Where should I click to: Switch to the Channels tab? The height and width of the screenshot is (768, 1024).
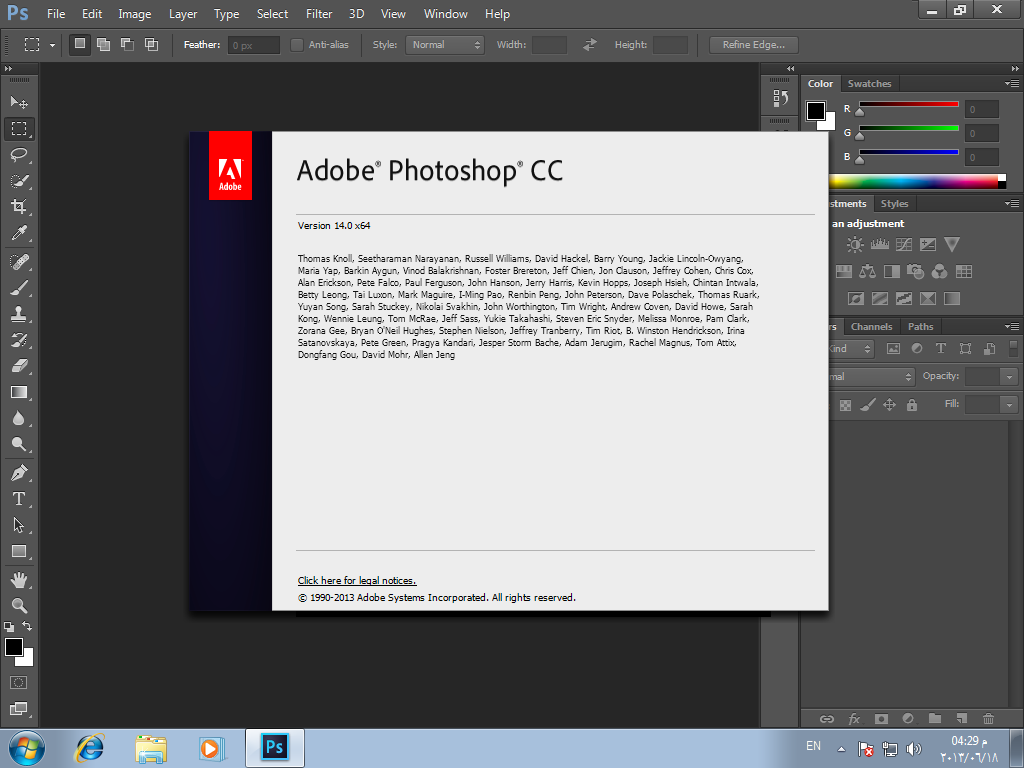tap(871, 327)
